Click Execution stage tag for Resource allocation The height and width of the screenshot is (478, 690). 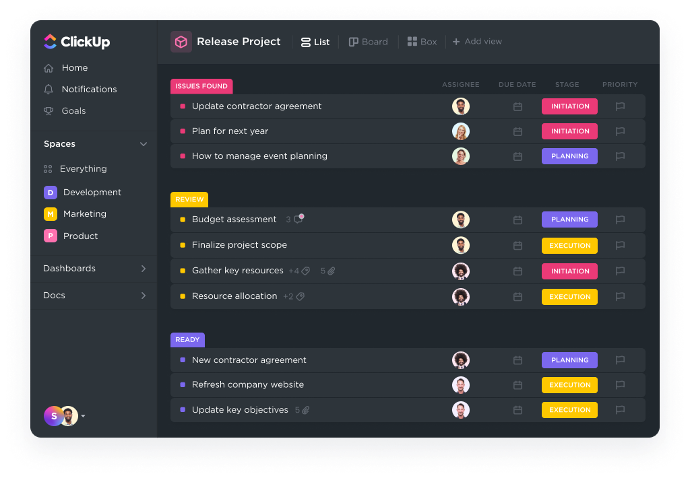tap(569, 296)
